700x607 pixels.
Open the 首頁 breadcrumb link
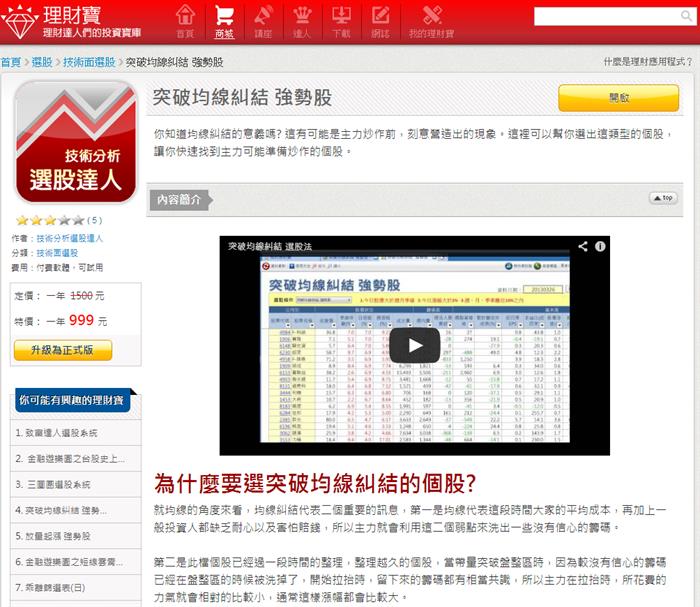[11, 62]
